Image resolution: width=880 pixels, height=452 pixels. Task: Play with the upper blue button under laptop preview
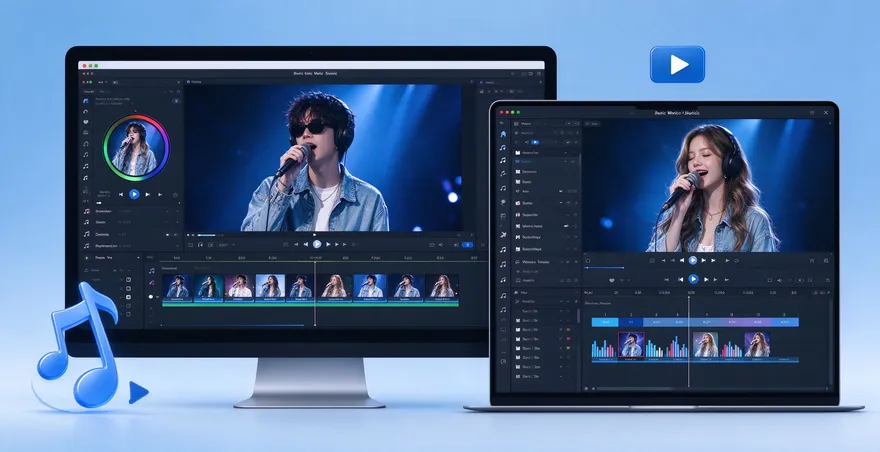(x=693, y=261)
